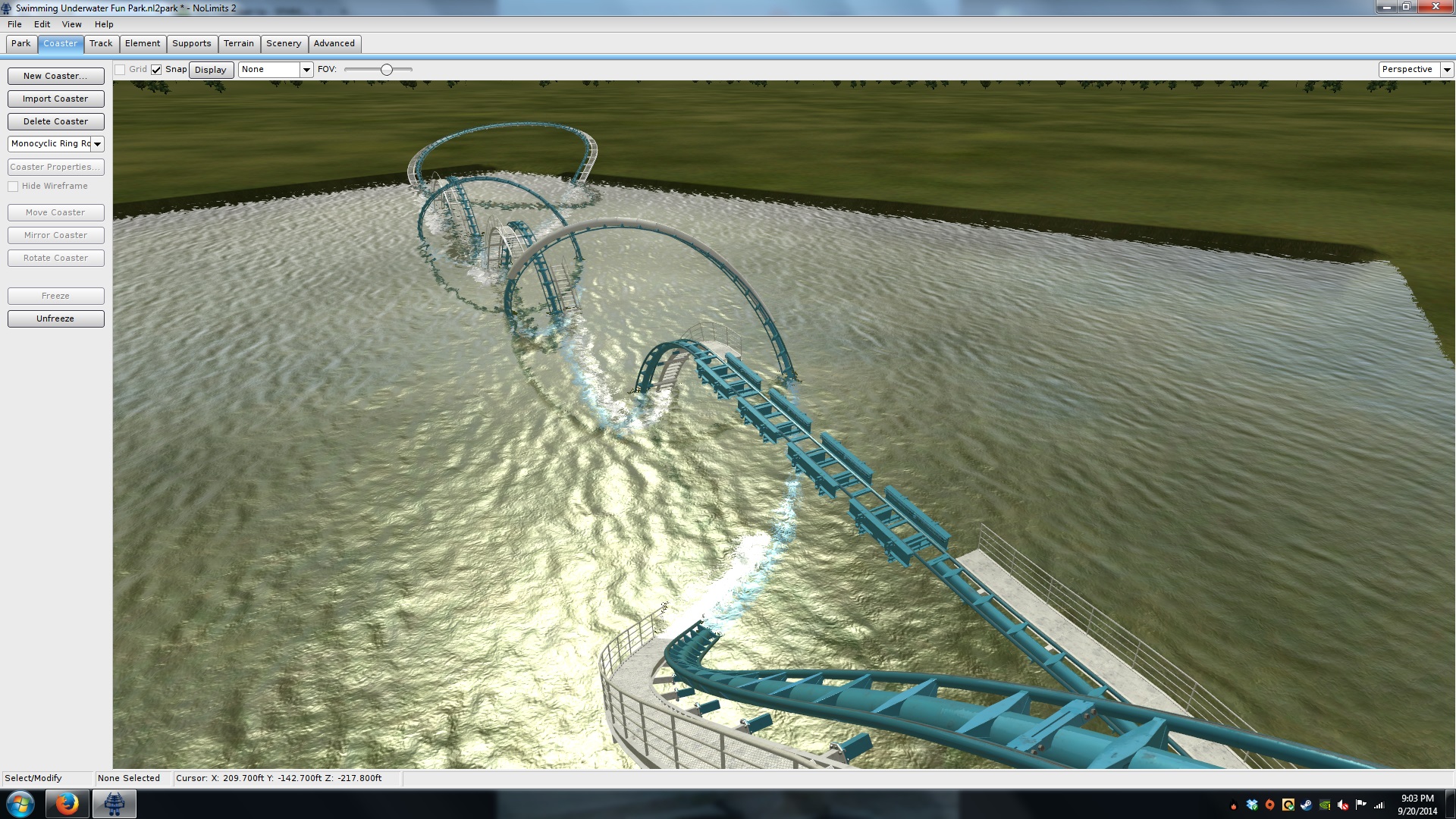The height and width of the screenshot is (819, 1456).
Task: Check the Hide Wireframe option
Action: coord(13,187)
